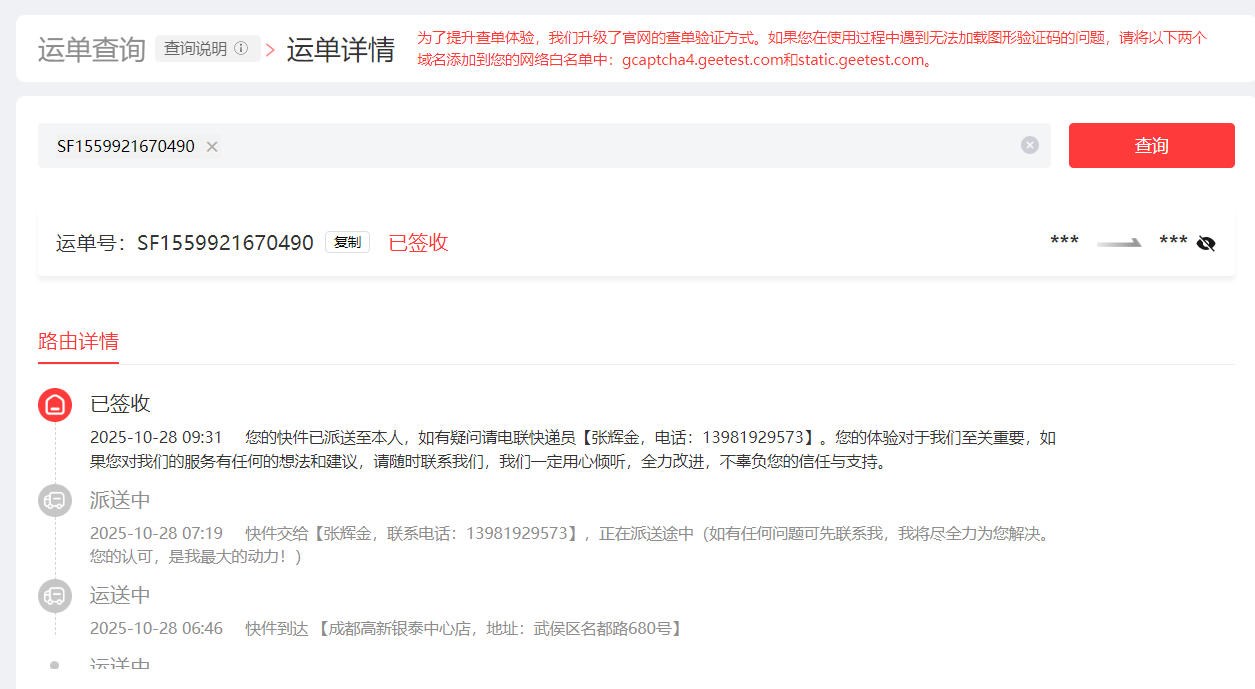Click the red 已签收 house icon in the timeline

55,405
